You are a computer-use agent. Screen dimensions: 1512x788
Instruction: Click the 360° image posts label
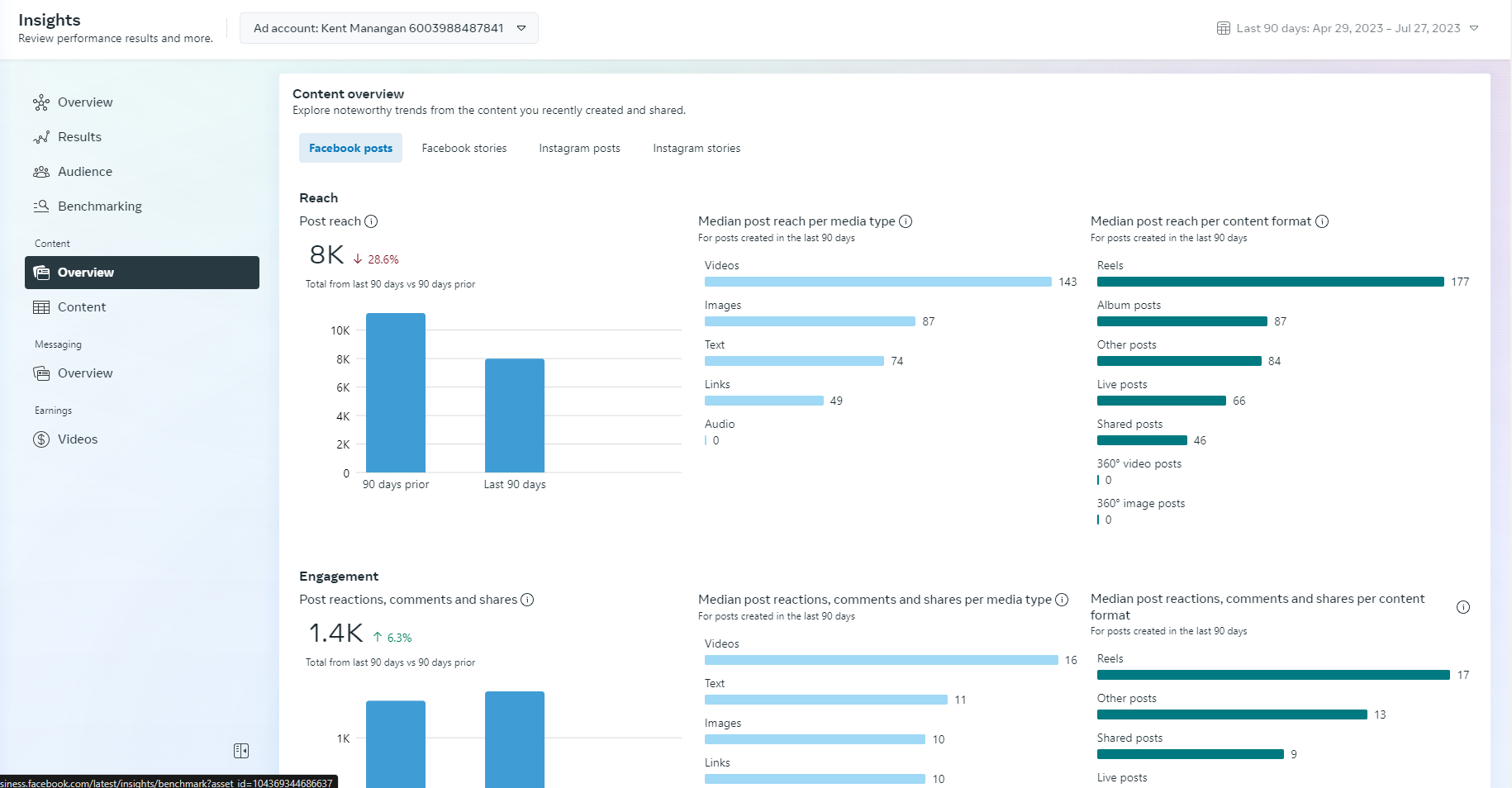(x=1140, y=504)
